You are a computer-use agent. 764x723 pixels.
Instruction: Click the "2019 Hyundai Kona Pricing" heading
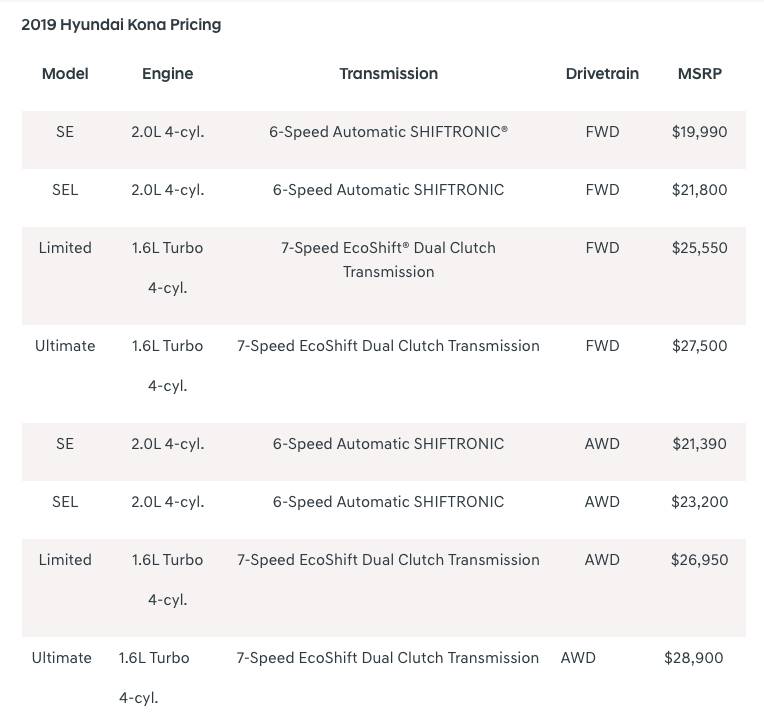coord(121,25)
